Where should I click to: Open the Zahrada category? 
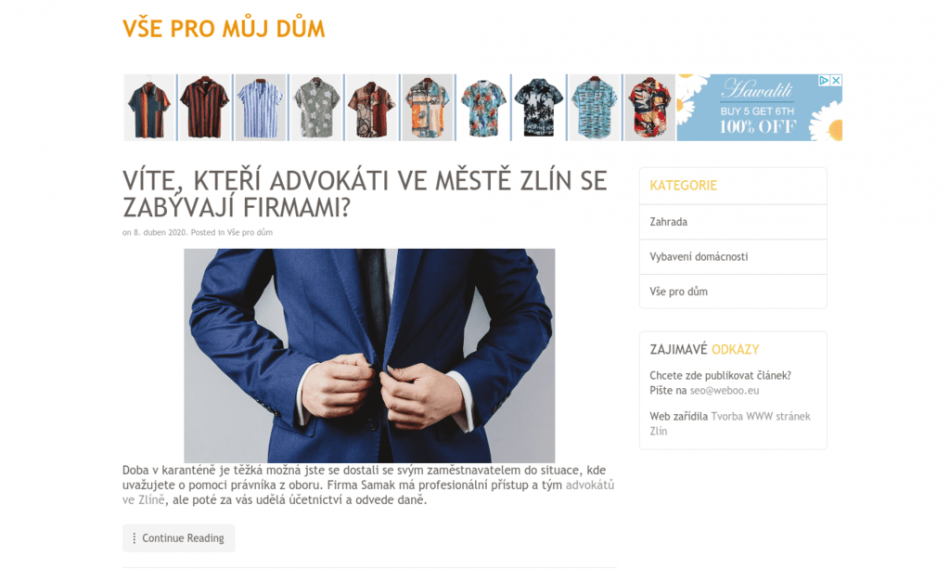[668, 222]
